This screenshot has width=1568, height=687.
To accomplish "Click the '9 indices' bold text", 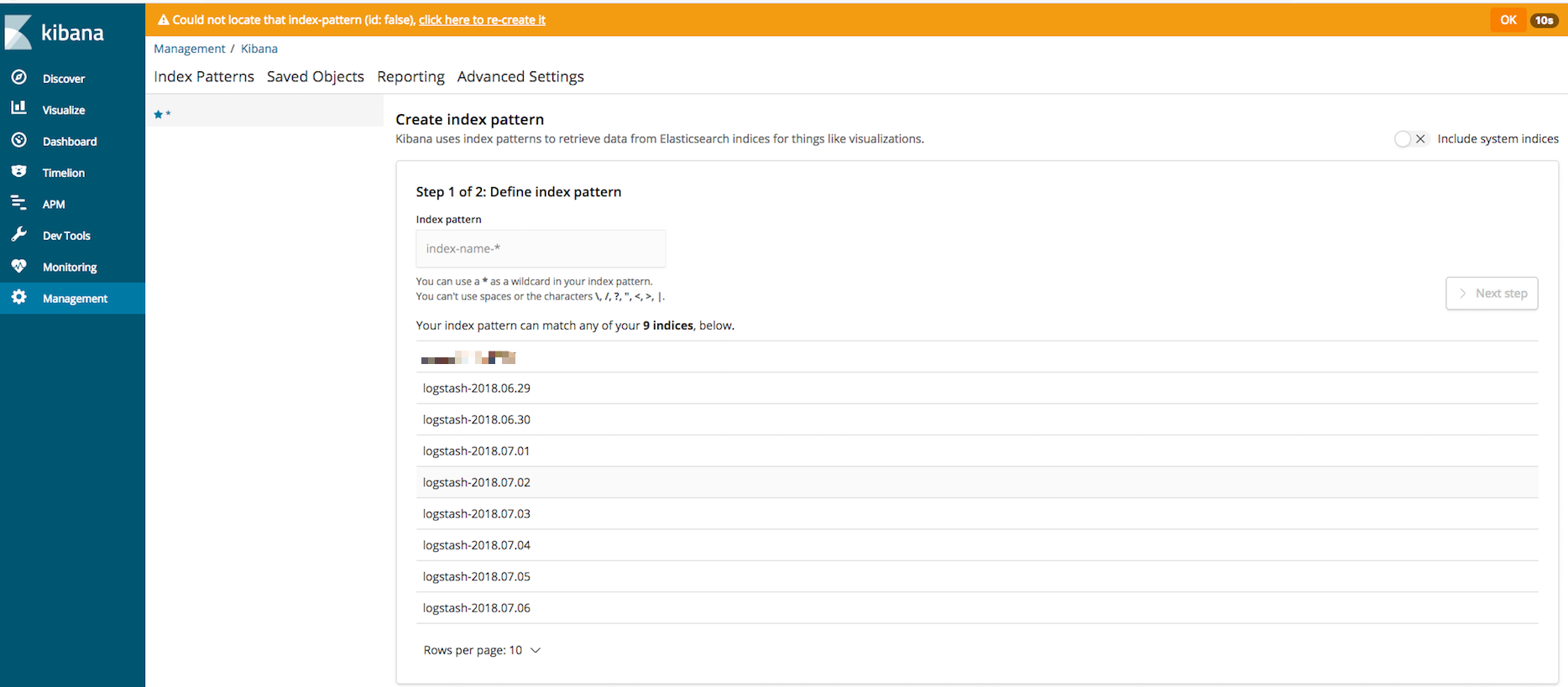I will click(x=668, y=325).
